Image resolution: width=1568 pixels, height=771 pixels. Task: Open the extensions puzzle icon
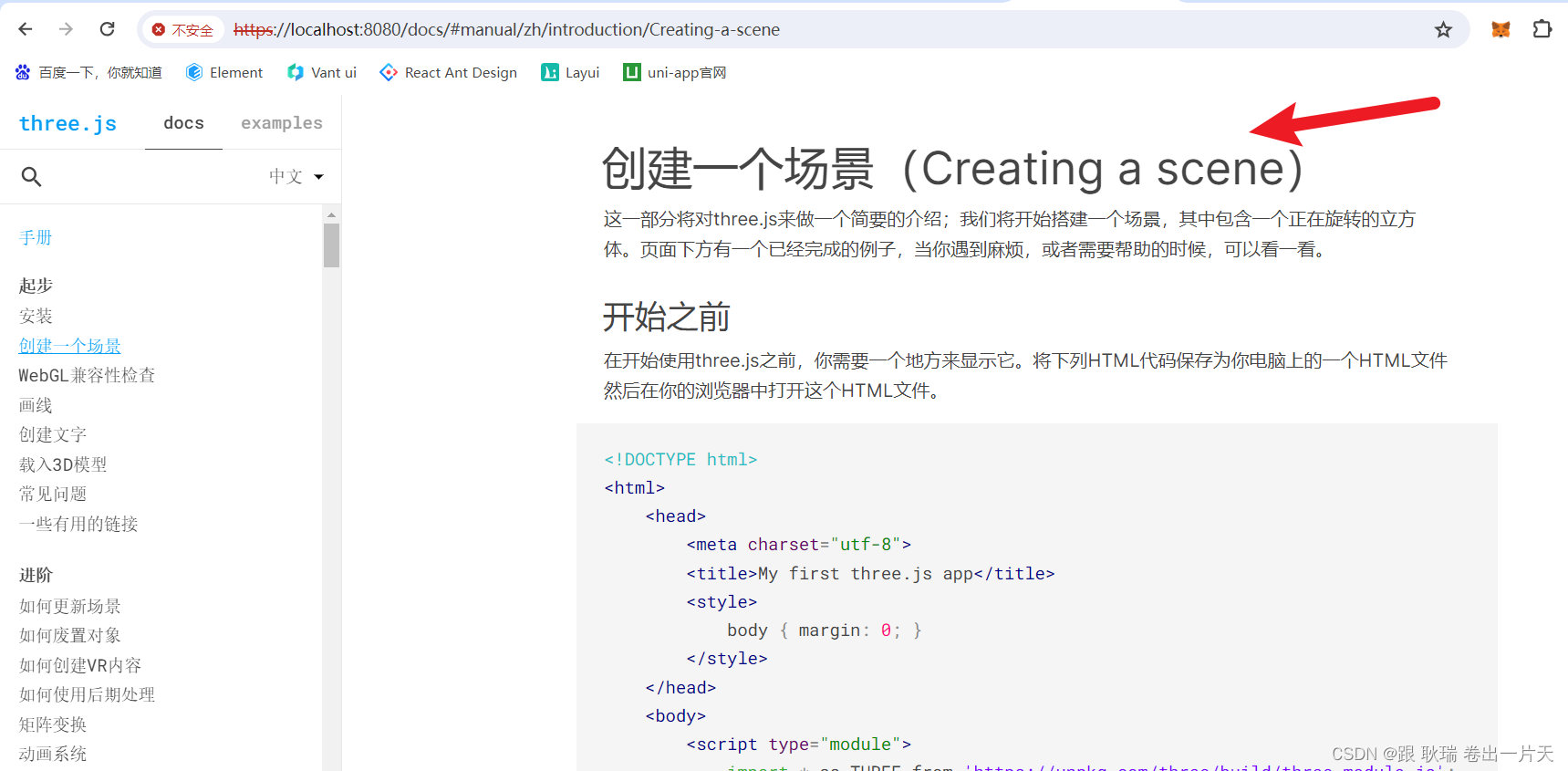[1542, 29]
